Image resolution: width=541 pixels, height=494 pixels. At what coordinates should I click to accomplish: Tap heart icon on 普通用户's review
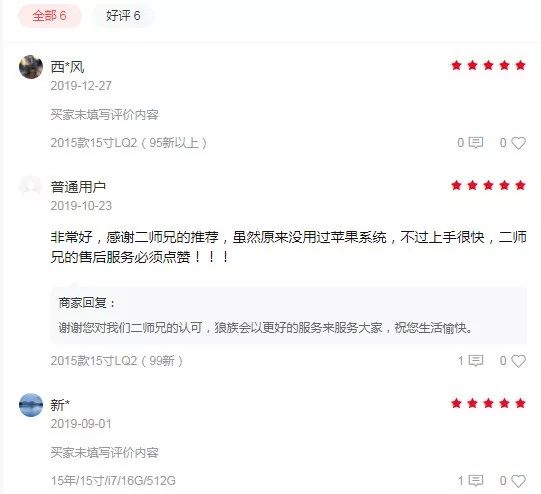[519, 361]
